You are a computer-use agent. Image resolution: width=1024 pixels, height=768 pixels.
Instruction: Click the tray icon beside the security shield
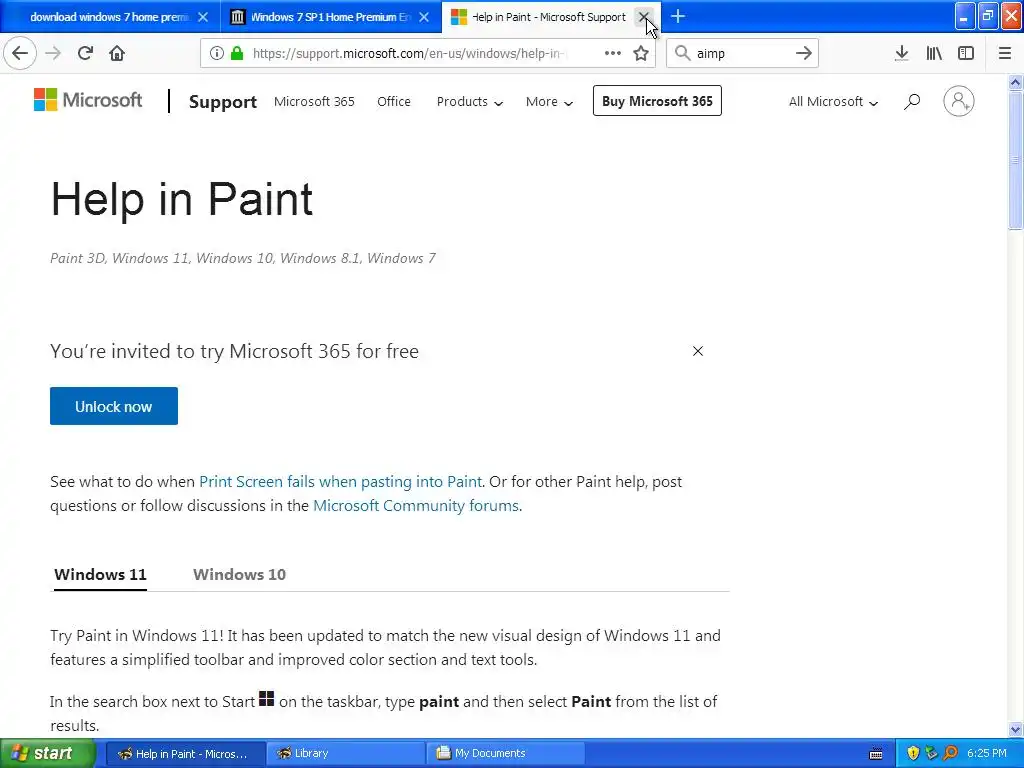click(932, 753)
